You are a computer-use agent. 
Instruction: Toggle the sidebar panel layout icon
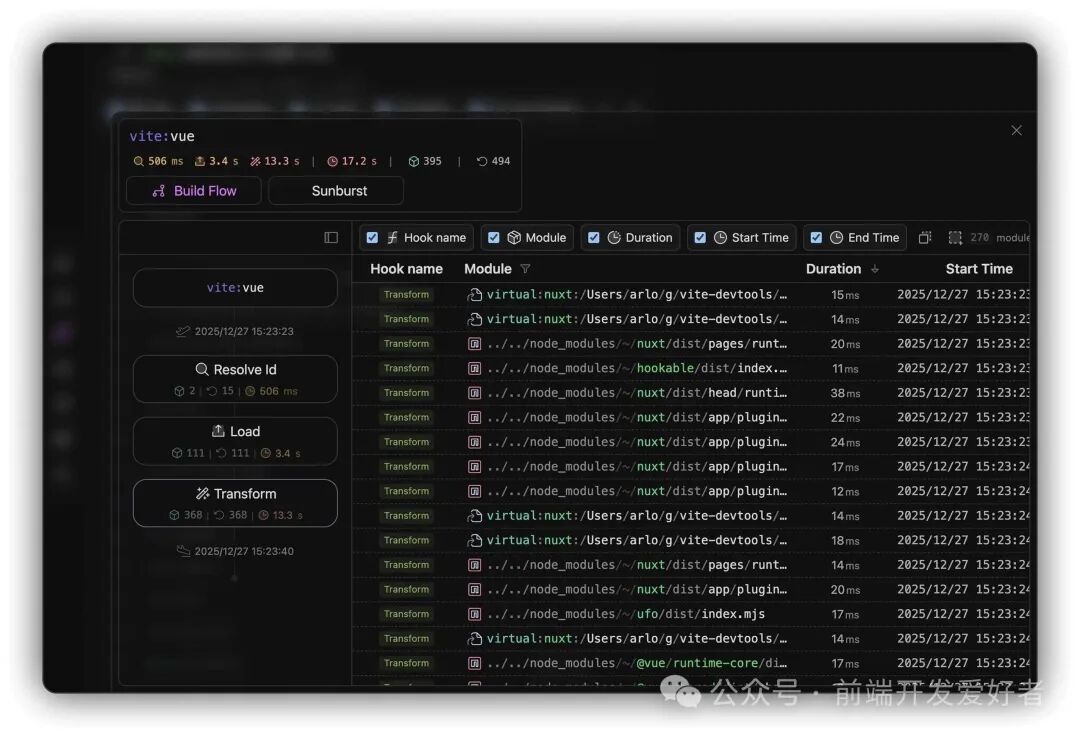point(331,237)
